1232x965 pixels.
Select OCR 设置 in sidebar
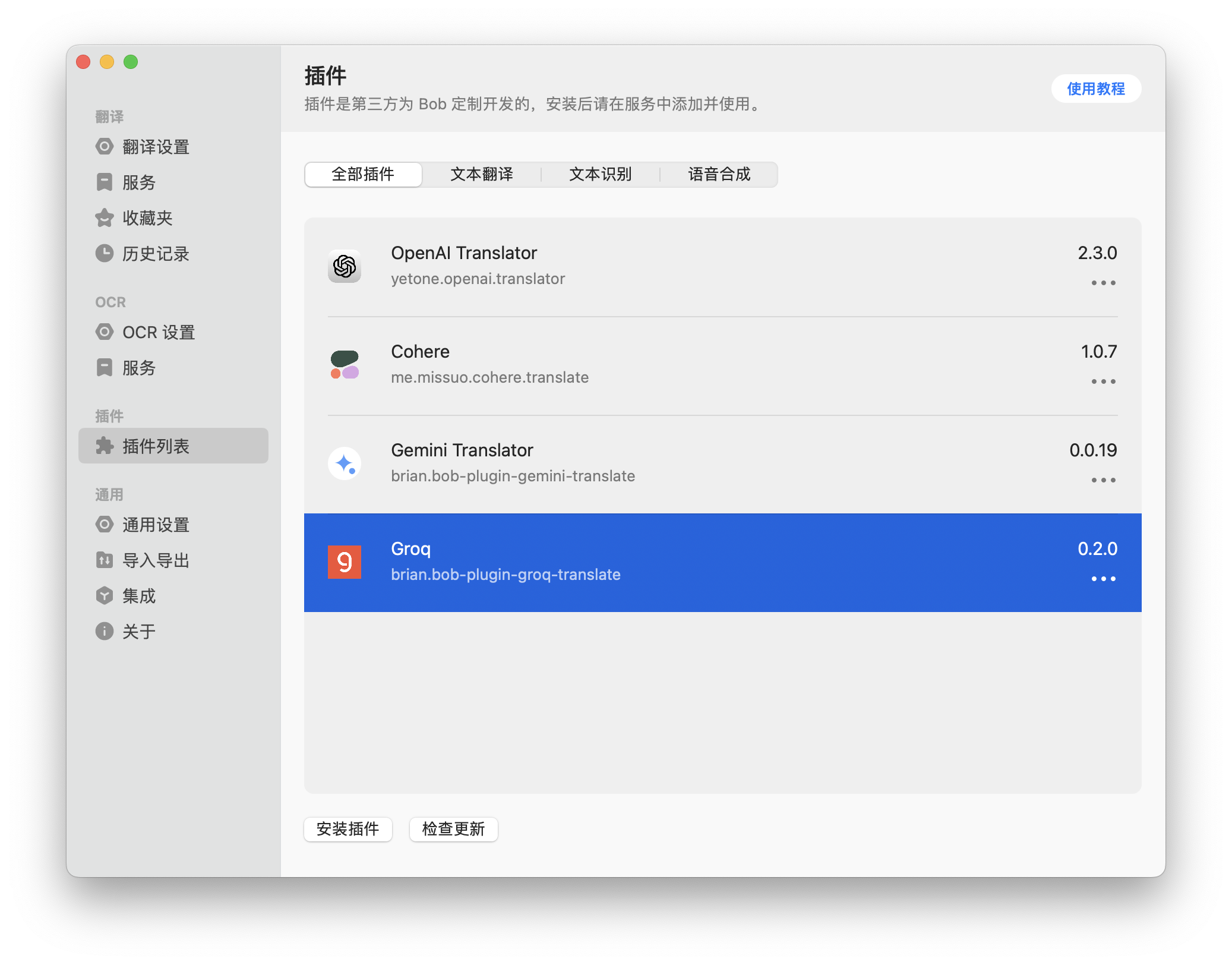click(158, 332)
